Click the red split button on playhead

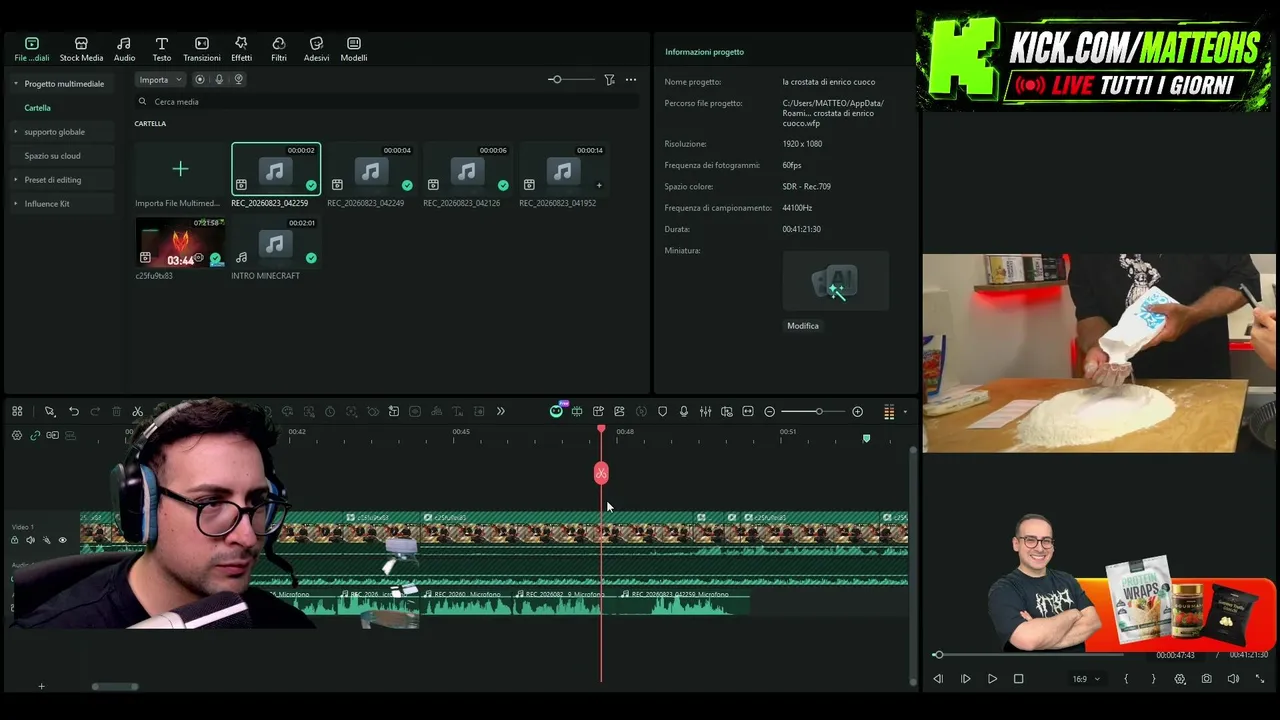tap(601, 473)
